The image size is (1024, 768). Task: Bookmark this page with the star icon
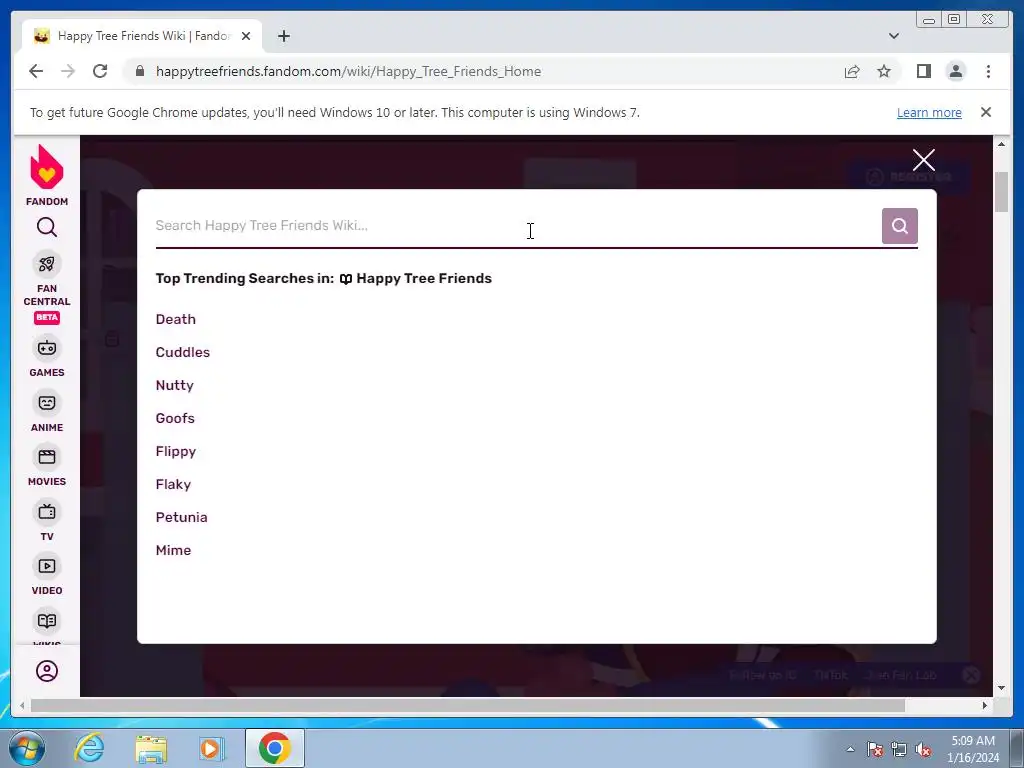(884, 71)
